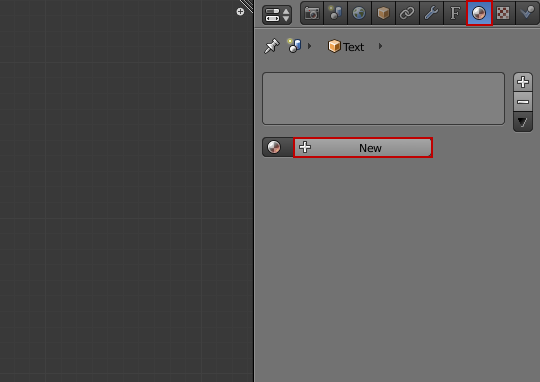The image size is (540, 382).
Task: Open the Texture properties checker tab
Action: (503, 13)
